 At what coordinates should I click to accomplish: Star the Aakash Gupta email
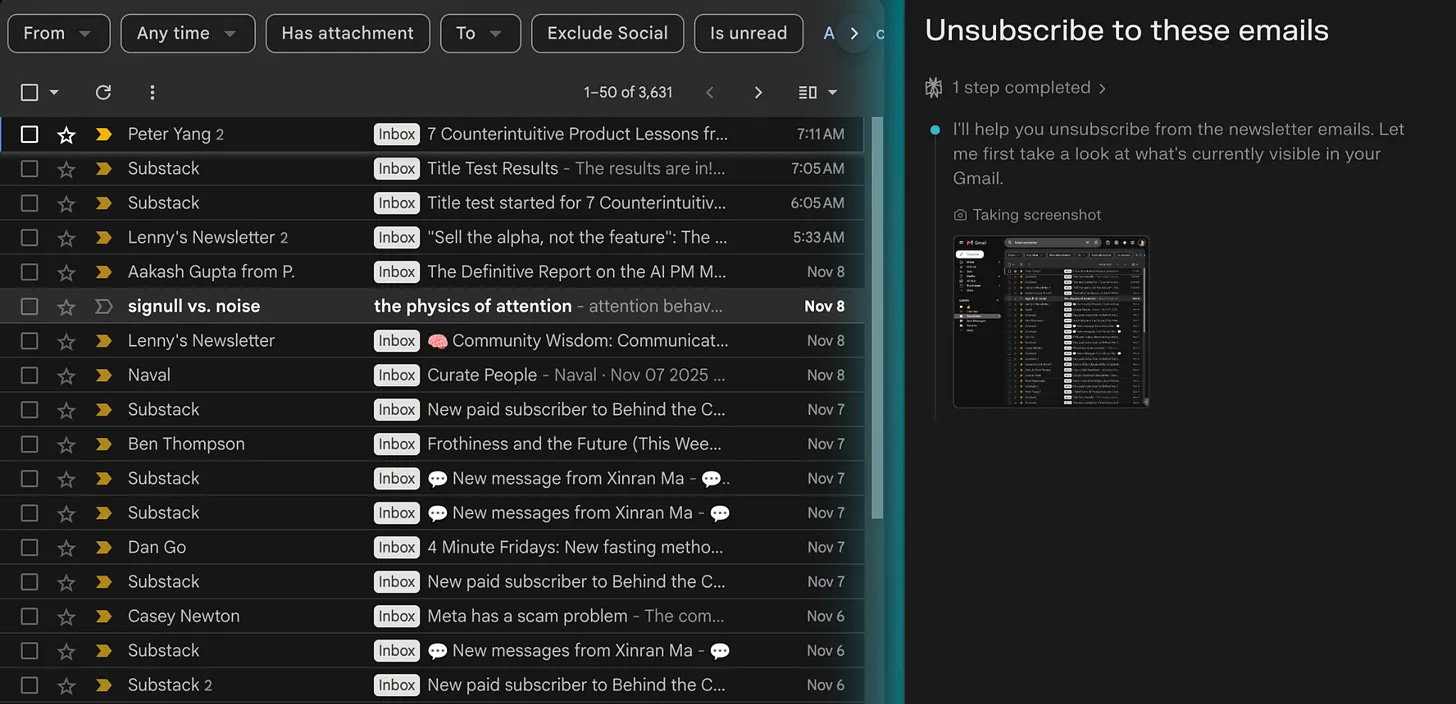(x=66, y=272)
